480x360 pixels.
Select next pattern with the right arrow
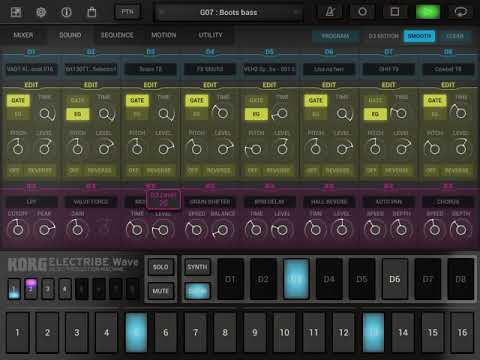(295, 12)
